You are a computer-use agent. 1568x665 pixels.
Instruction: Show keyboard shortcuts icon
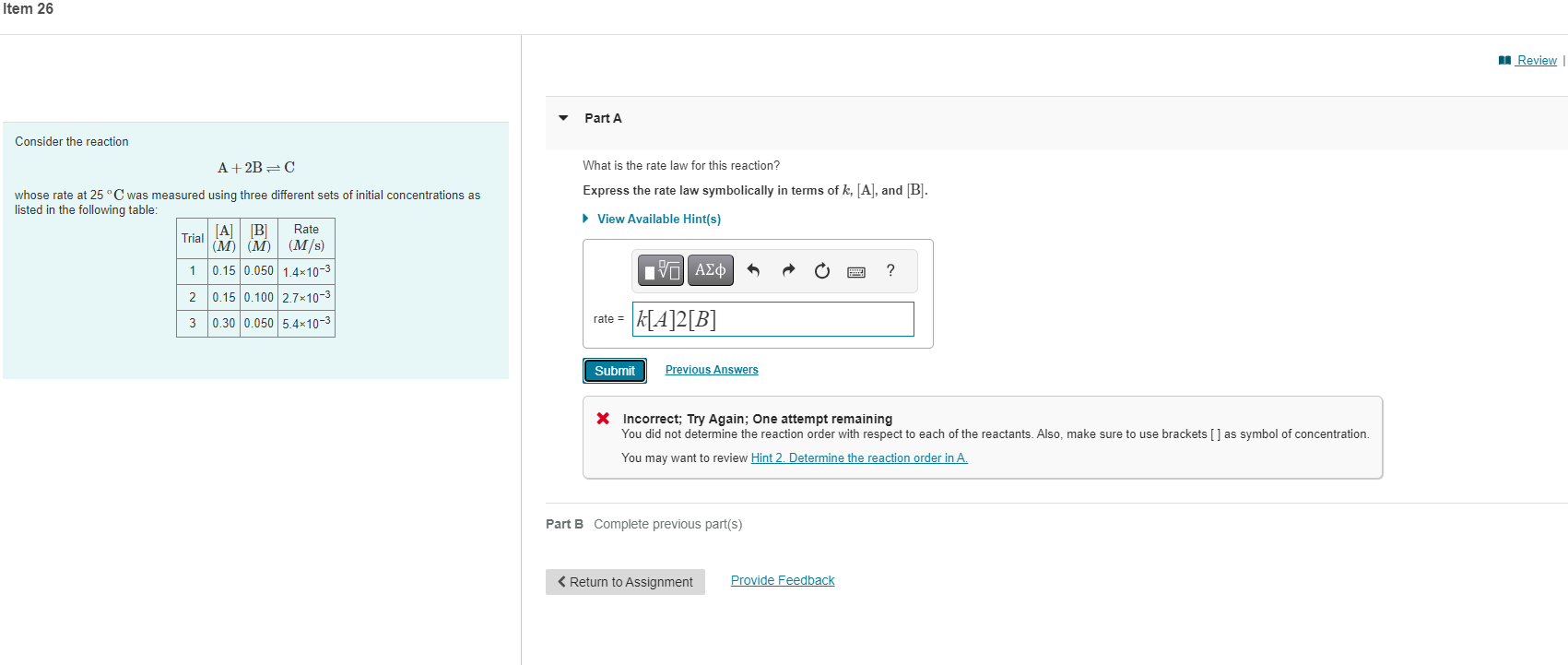tap(856, 271)
